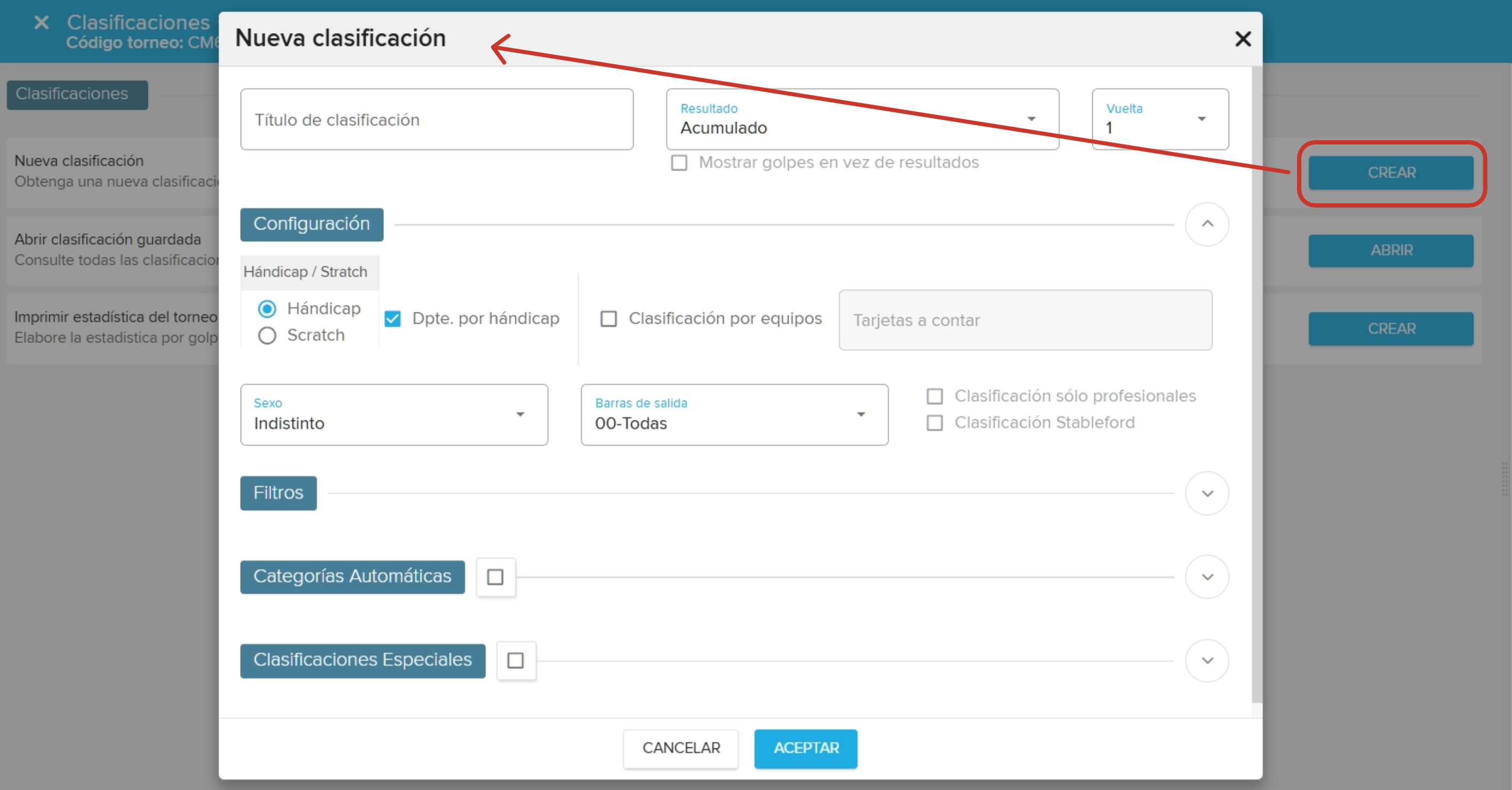This screenshot has width=1512, height=790.
Task: Click the Categorías Automáticas section header
Action: click(352, 577)
